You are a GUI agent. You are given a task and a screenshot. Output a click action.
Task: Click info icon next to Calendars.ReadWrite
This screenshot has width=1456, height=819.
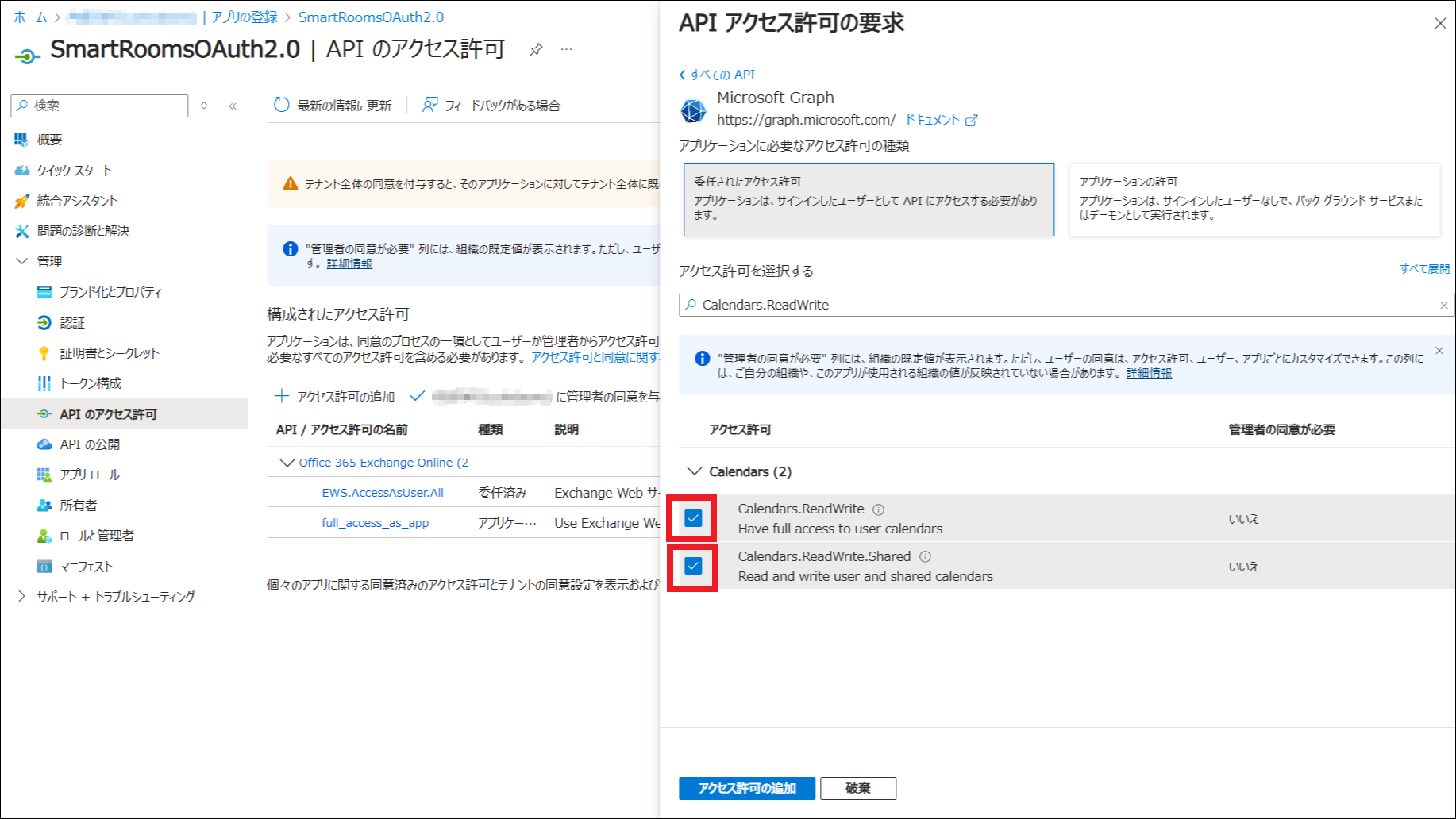[x=878, y=509]
